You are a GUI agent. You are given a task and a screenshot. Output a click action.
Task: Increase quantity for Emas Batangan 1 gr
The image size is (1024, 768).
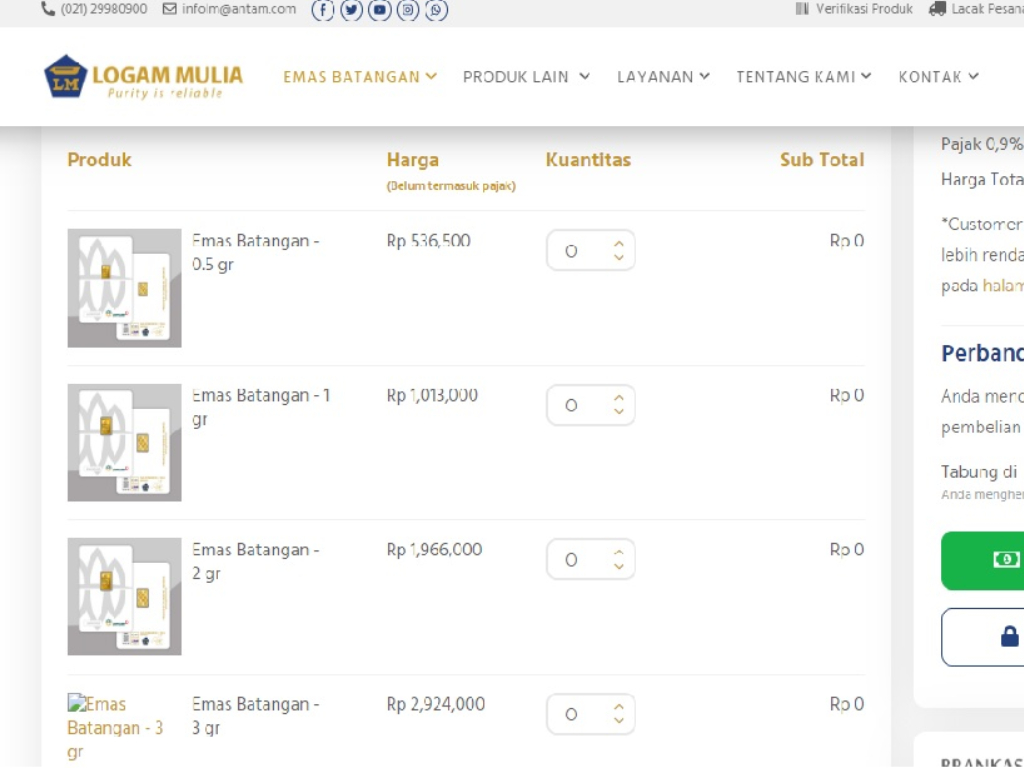point(618,398)
